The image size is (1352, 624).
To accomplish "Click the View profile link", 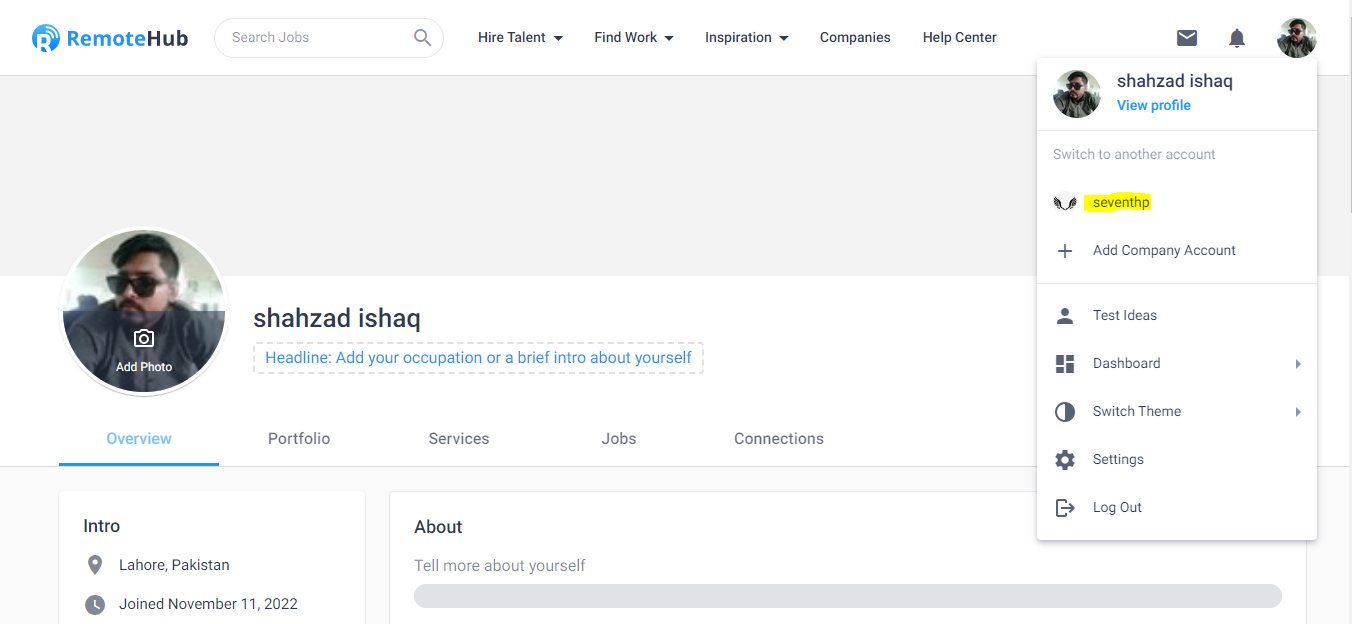I will (1154, 106).
